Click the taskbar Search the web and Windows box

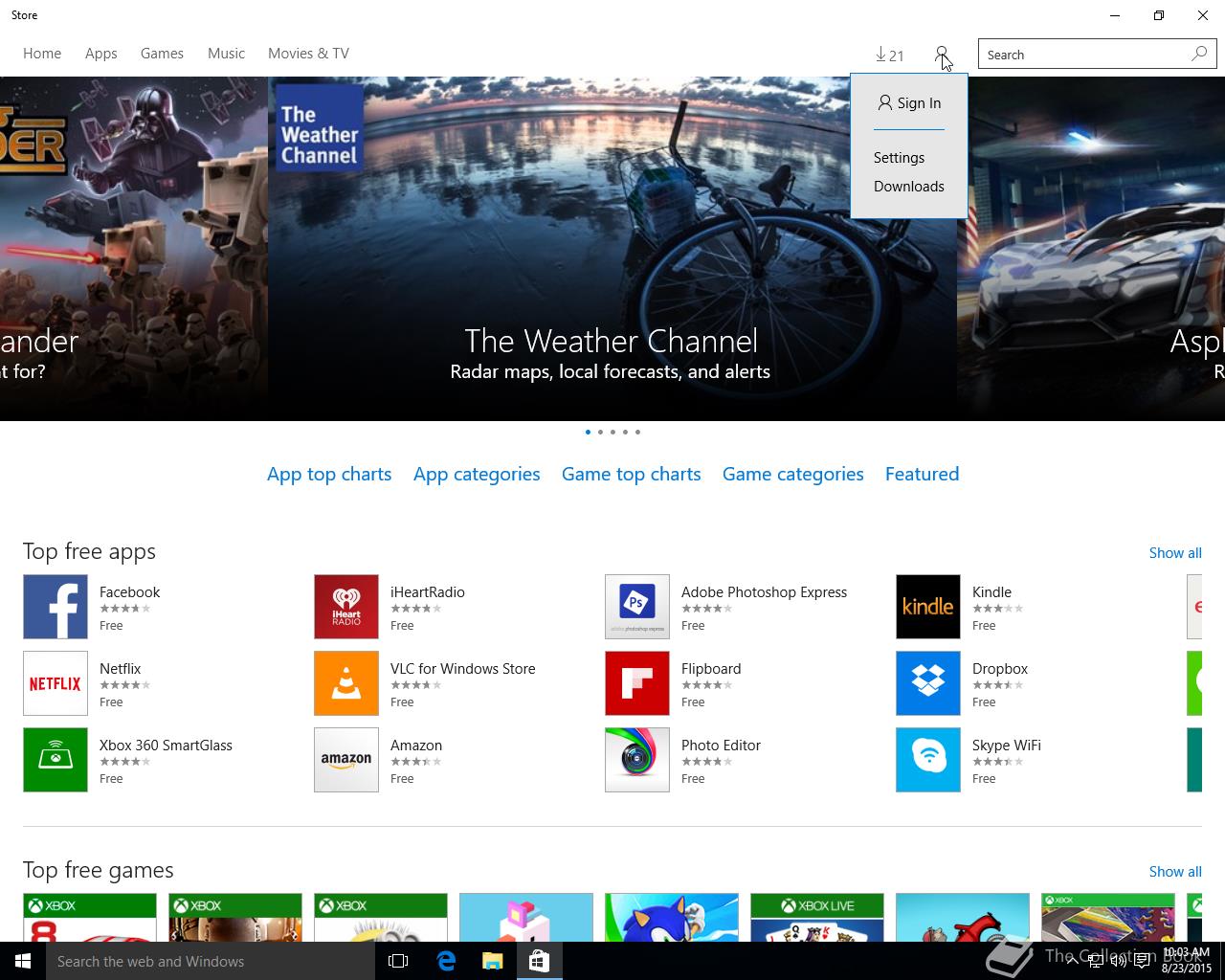[211, 961]
